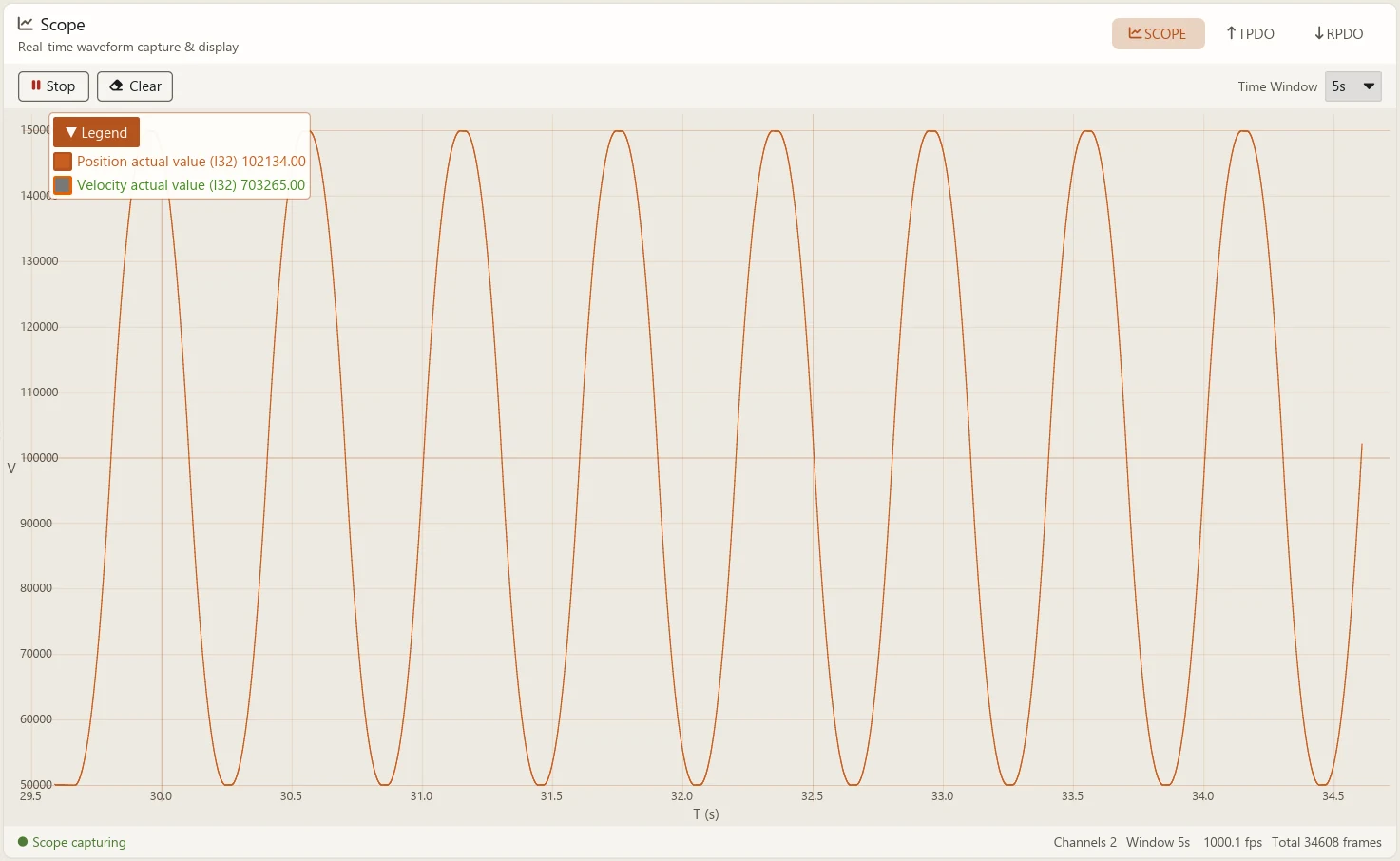Click the Time Window label
Screen dimensions: 1400x861
point(1277,86)
